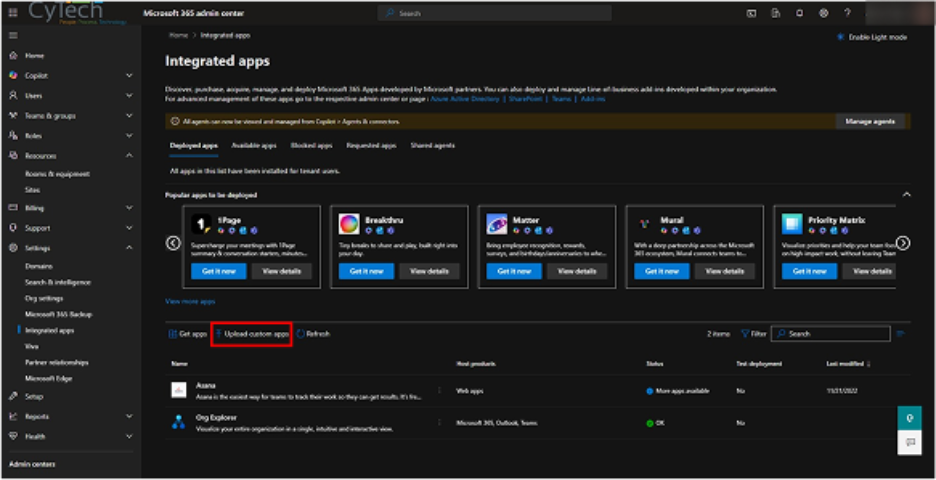This screenshot has width=936, height=480.
Task: Expand the Billing menu chevron
Action: coord(130,208)
